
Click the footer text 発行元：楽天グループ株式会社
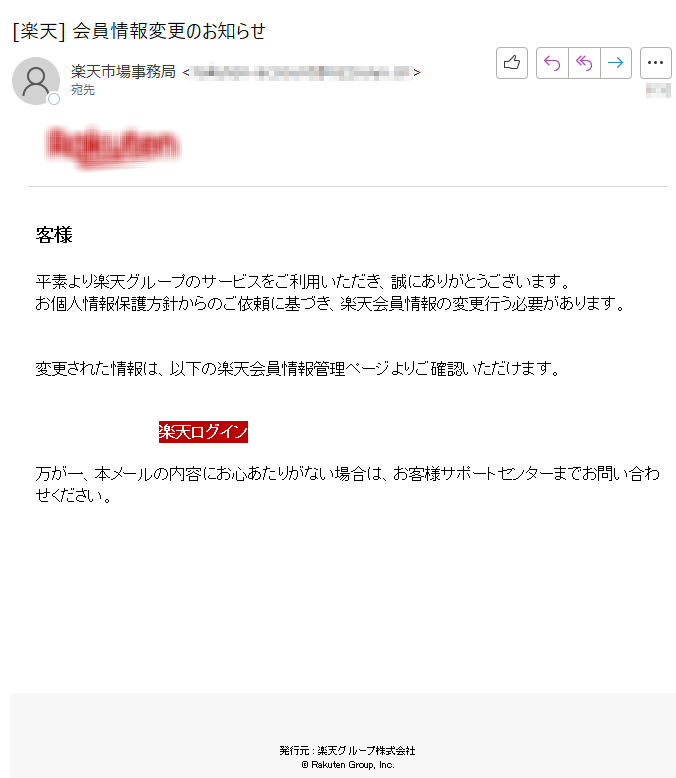click(347, 751)
